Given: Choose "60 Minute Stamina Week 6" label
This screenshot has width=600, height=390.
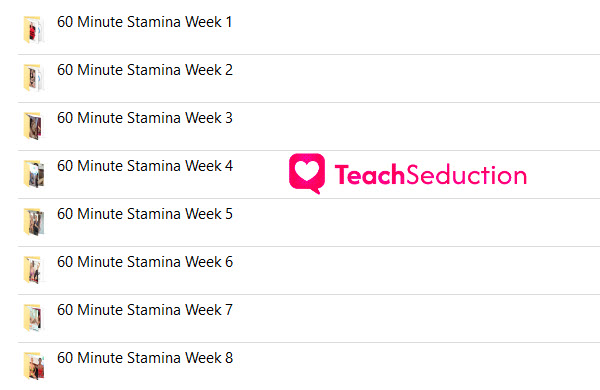Looking at the screenshot, I should coord(145,262).
